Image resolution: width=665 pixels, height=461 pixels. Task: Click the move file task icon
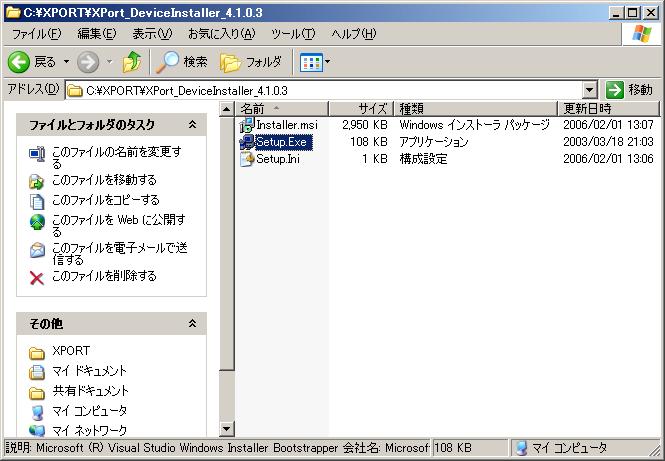37,182
